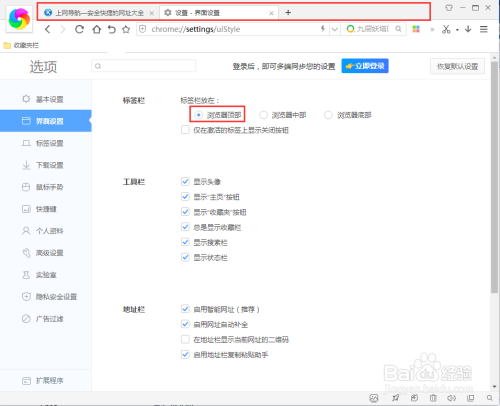Open 广告过滤 in sidebar
Screen dimensions: 500x406
[x=46, y=319]
